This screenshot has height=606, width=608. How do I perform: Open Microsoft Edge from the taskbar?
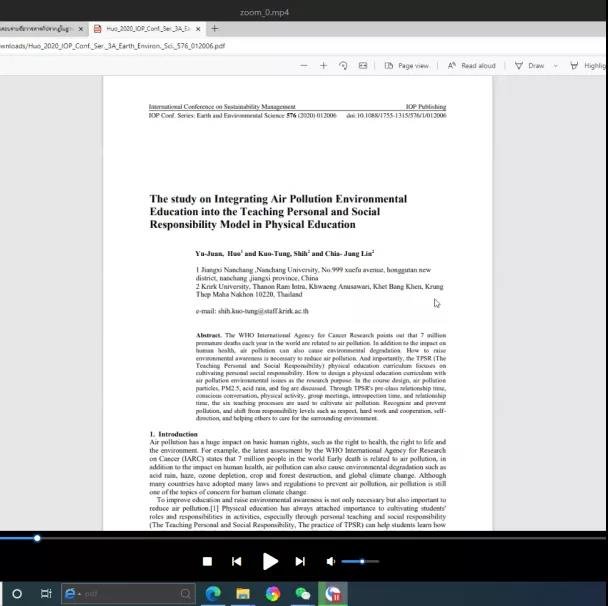click(x=213, y=594)
